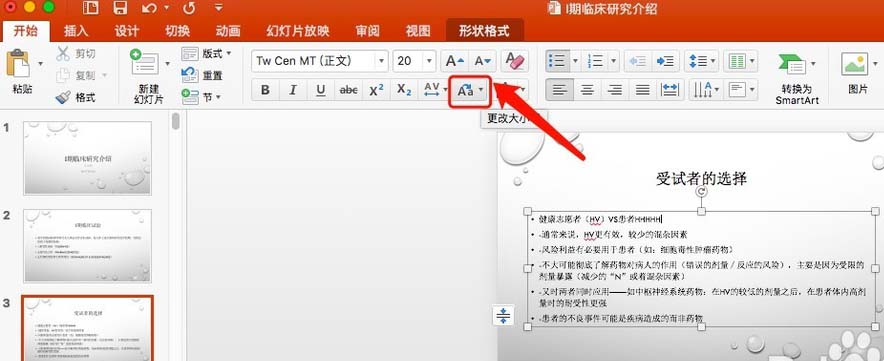The height and width of the screenshot is (361, 884).
Task: Click the sidebar layout icon in title bar
Action: tap(90, 8)
